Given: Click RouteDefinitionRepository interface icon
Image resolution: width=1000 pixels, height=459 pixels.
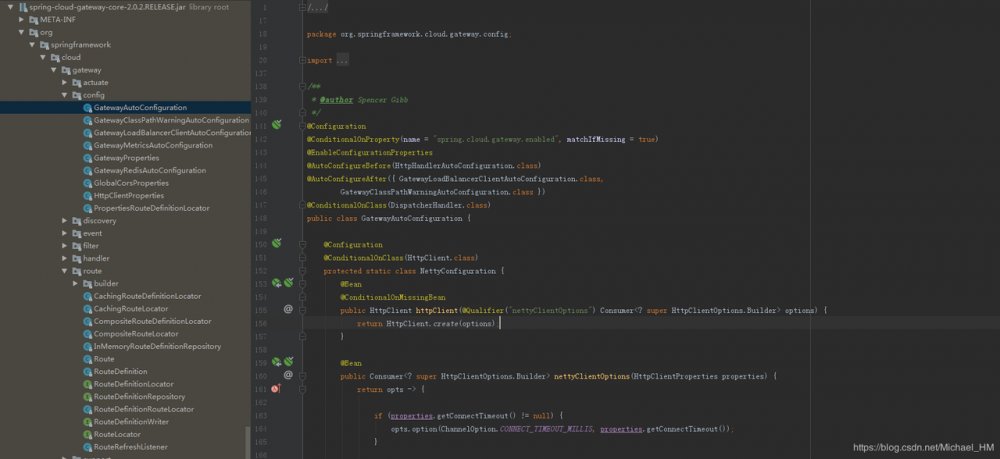Looking at the screenshot, I should (x=88, y=397).
